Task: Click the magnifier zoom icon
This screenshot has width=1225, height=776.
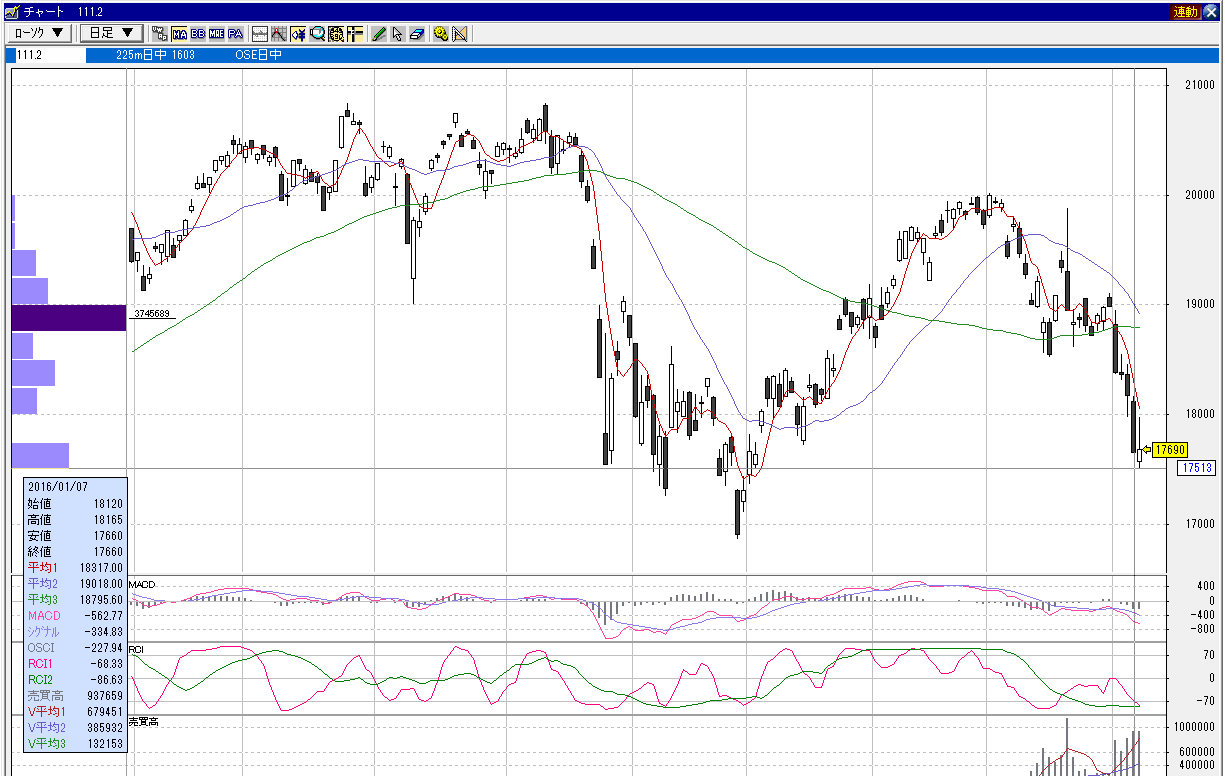Action: (317, 33)
